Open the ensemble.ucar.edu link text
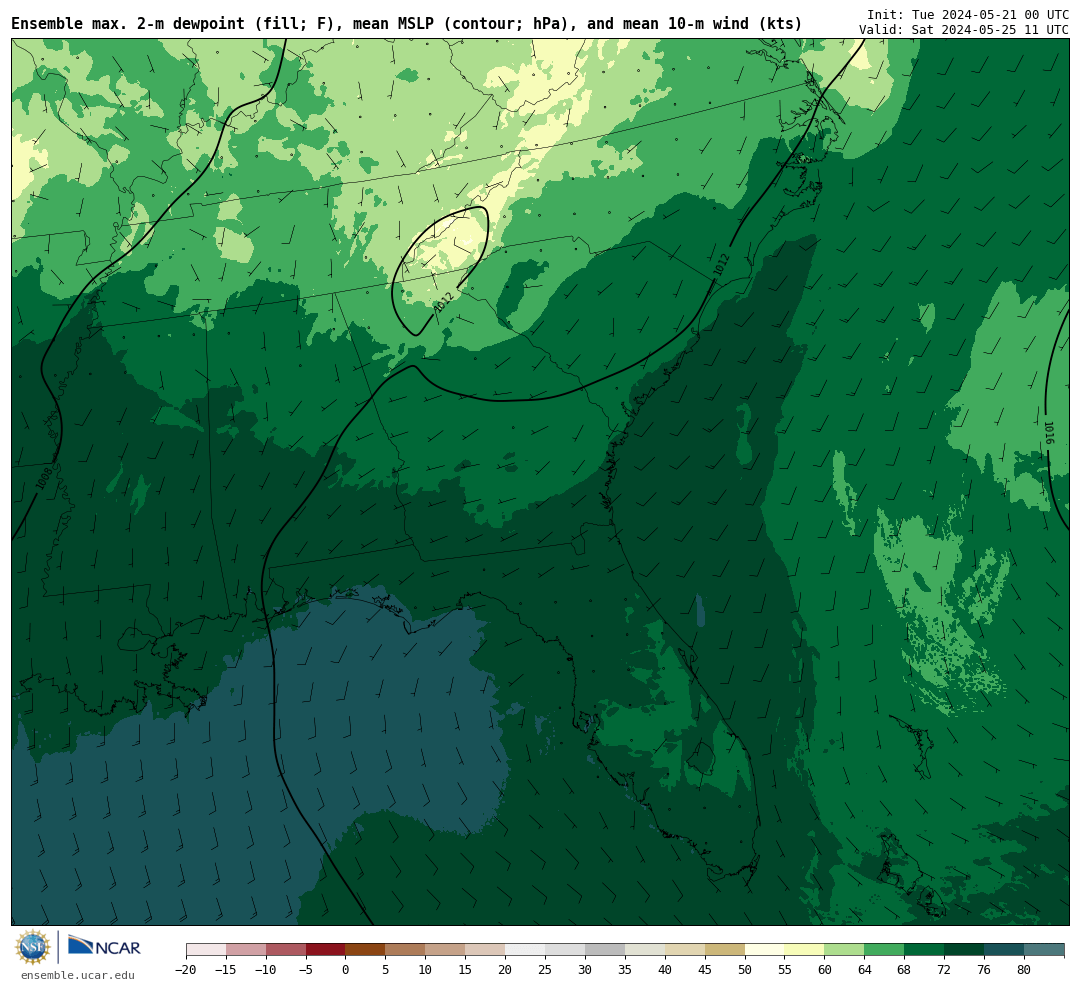 click(78, 975)
